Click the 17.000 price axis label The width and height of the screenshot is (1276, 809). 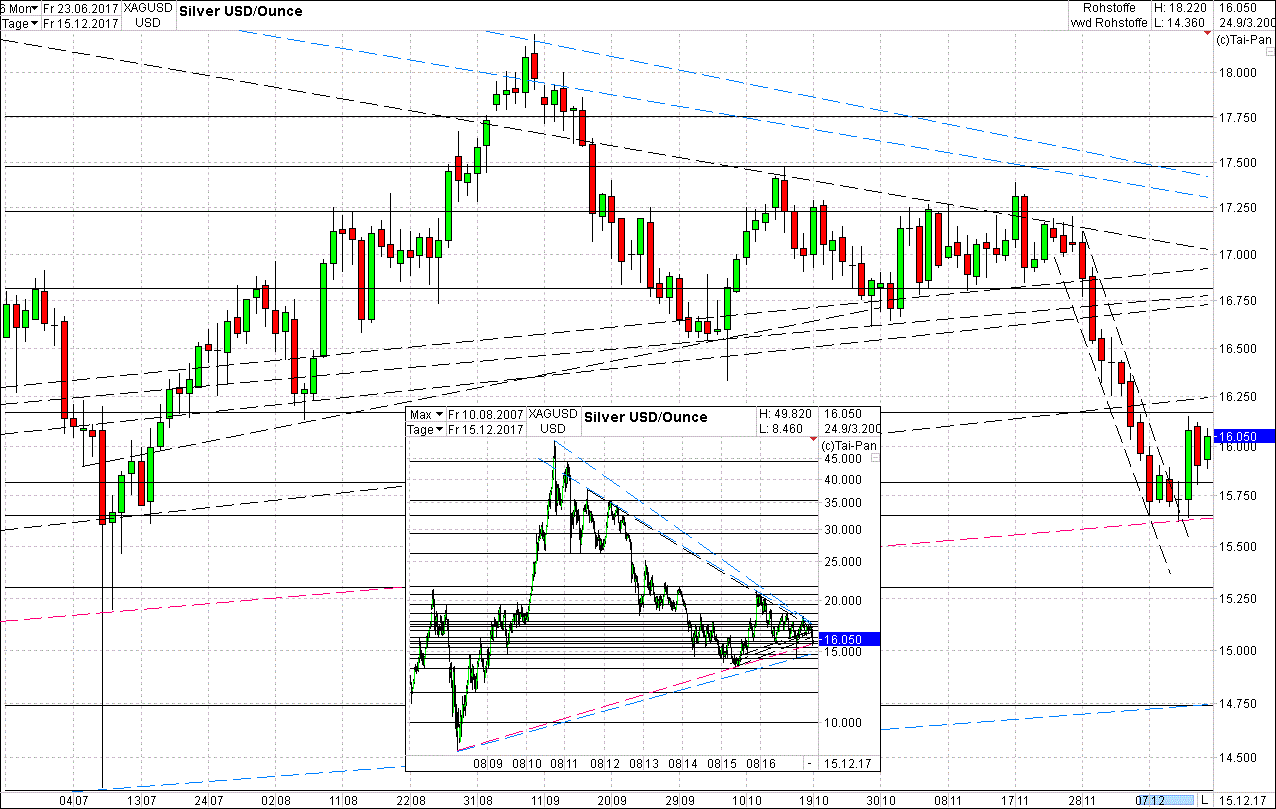click(x=1237, y=254)
